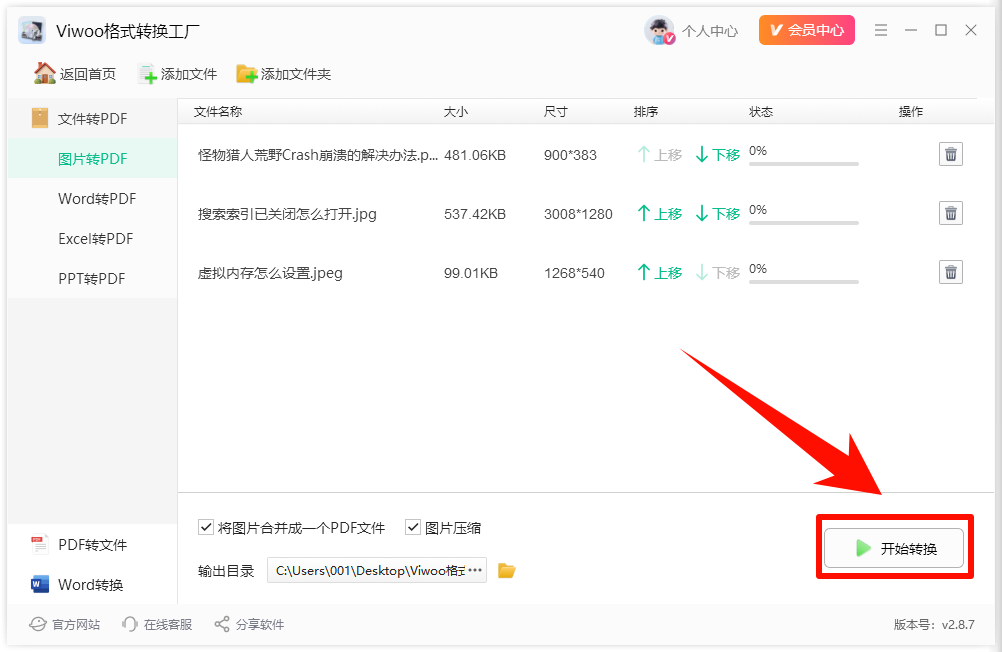Image resolution: width=1002 pixels, height=652 pixels.
Task: Delete the 怪物猎人荒野Crash file with trash icon
Action: 951,154
